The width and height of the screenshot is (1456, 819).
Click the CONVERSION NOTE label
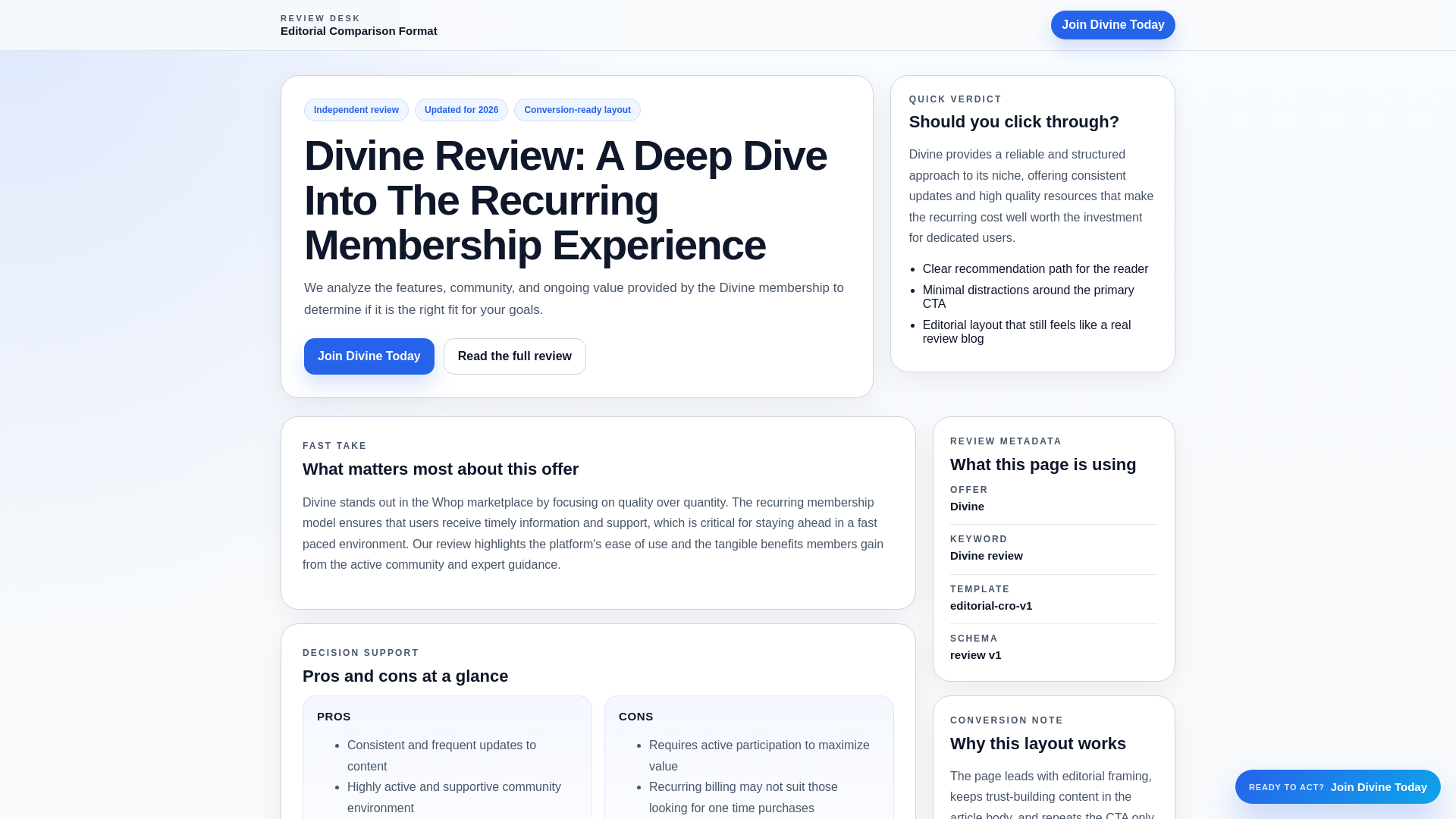[1006, 720]
